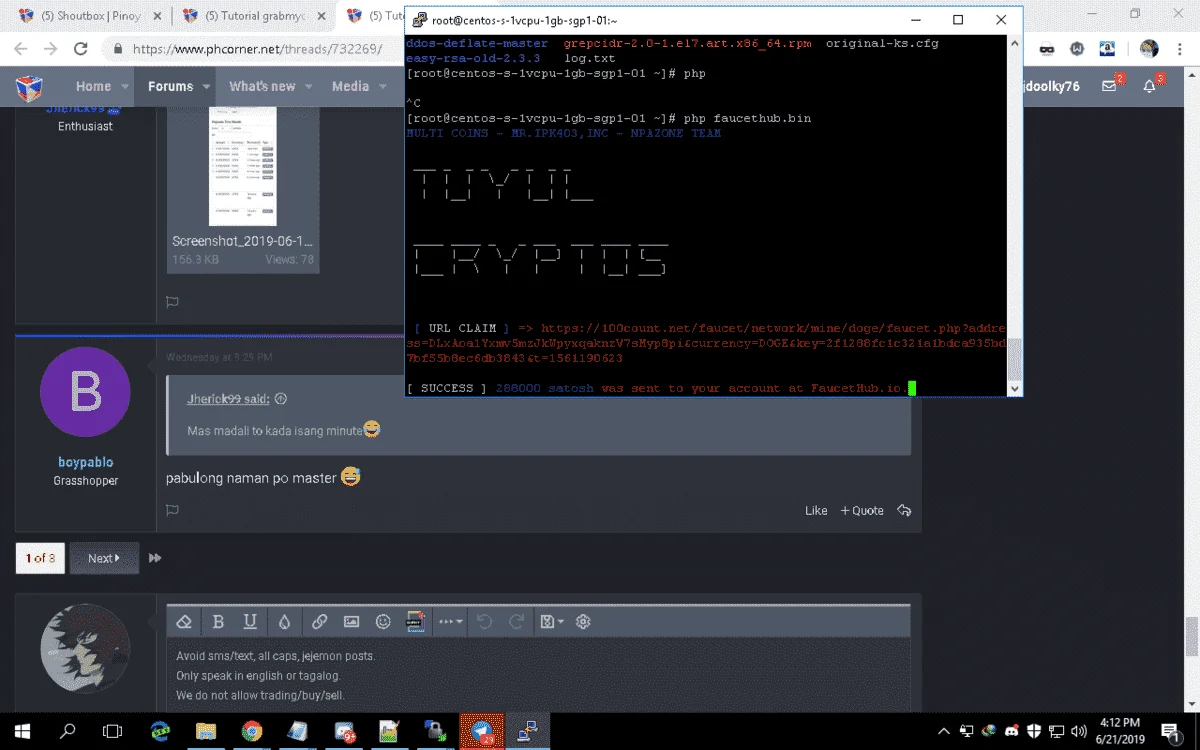
Task: Like boypablo's post
Action: point(816,510)
